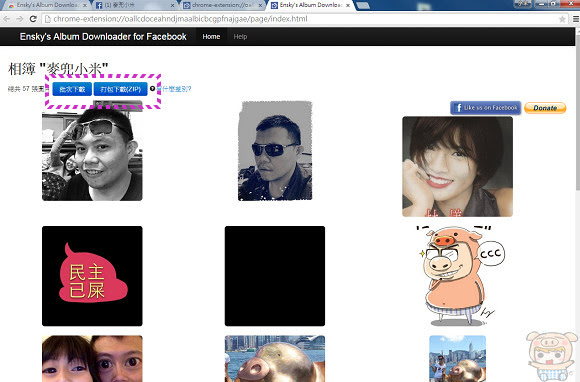This screenshot has width=580, height=382.
Task: Reload the page with the refresh icon
Action: click(x=33, y=19)
